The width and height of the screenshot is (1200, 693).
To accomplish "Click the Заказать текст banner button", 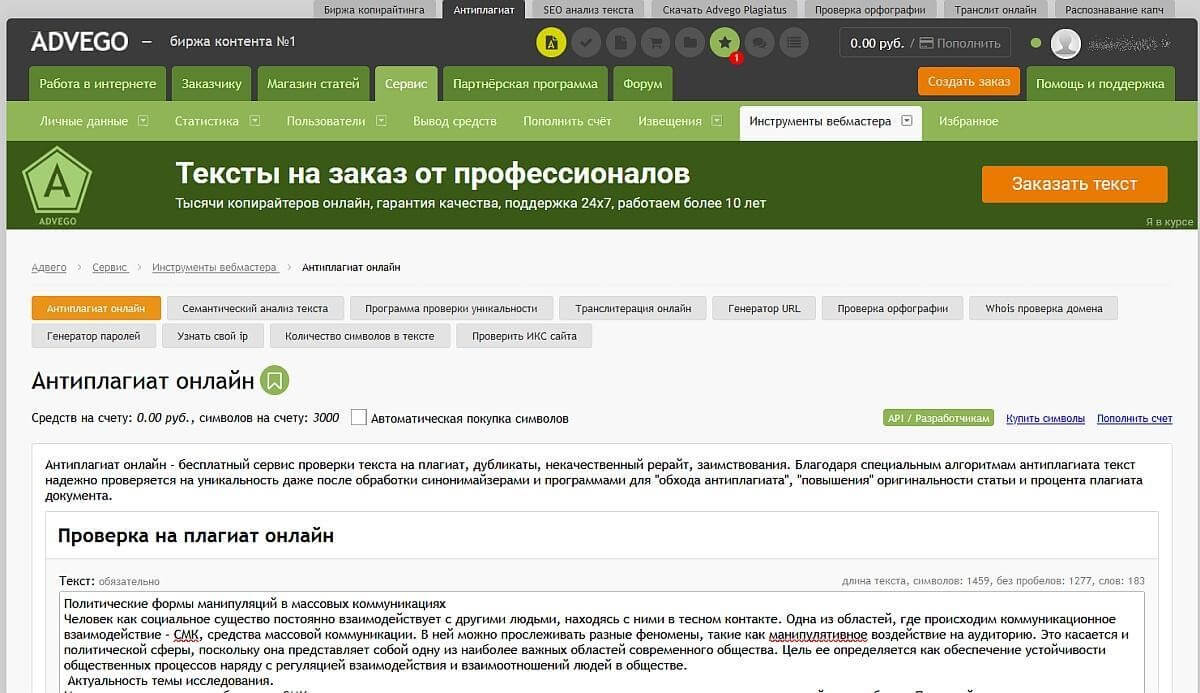I will (x=1074, y=184).
